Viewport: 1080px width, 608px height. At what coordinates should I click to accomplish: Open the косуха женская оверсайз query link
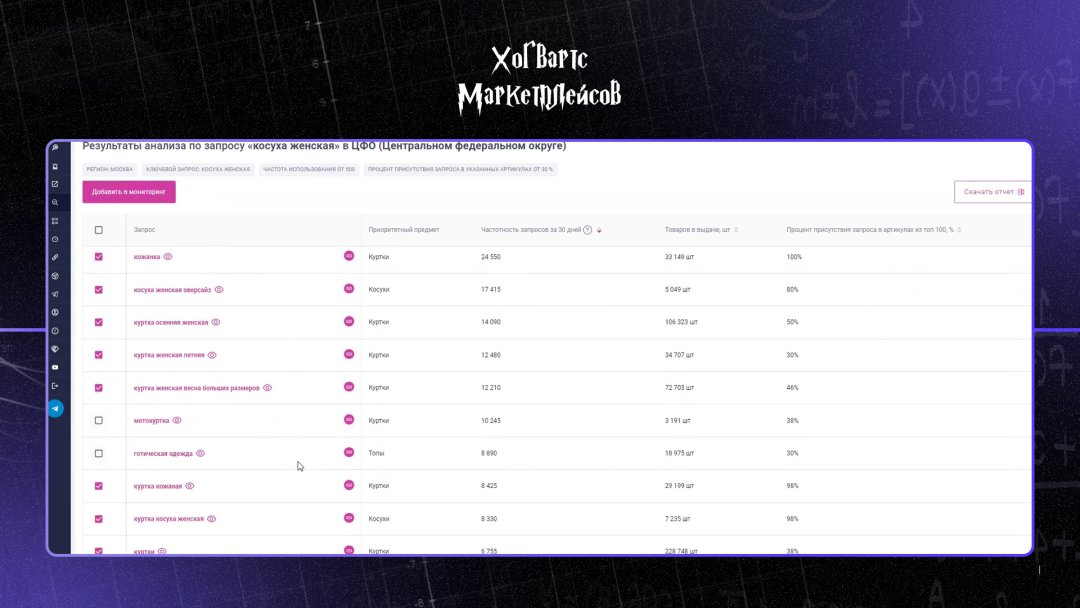click(x=171, y=289)
